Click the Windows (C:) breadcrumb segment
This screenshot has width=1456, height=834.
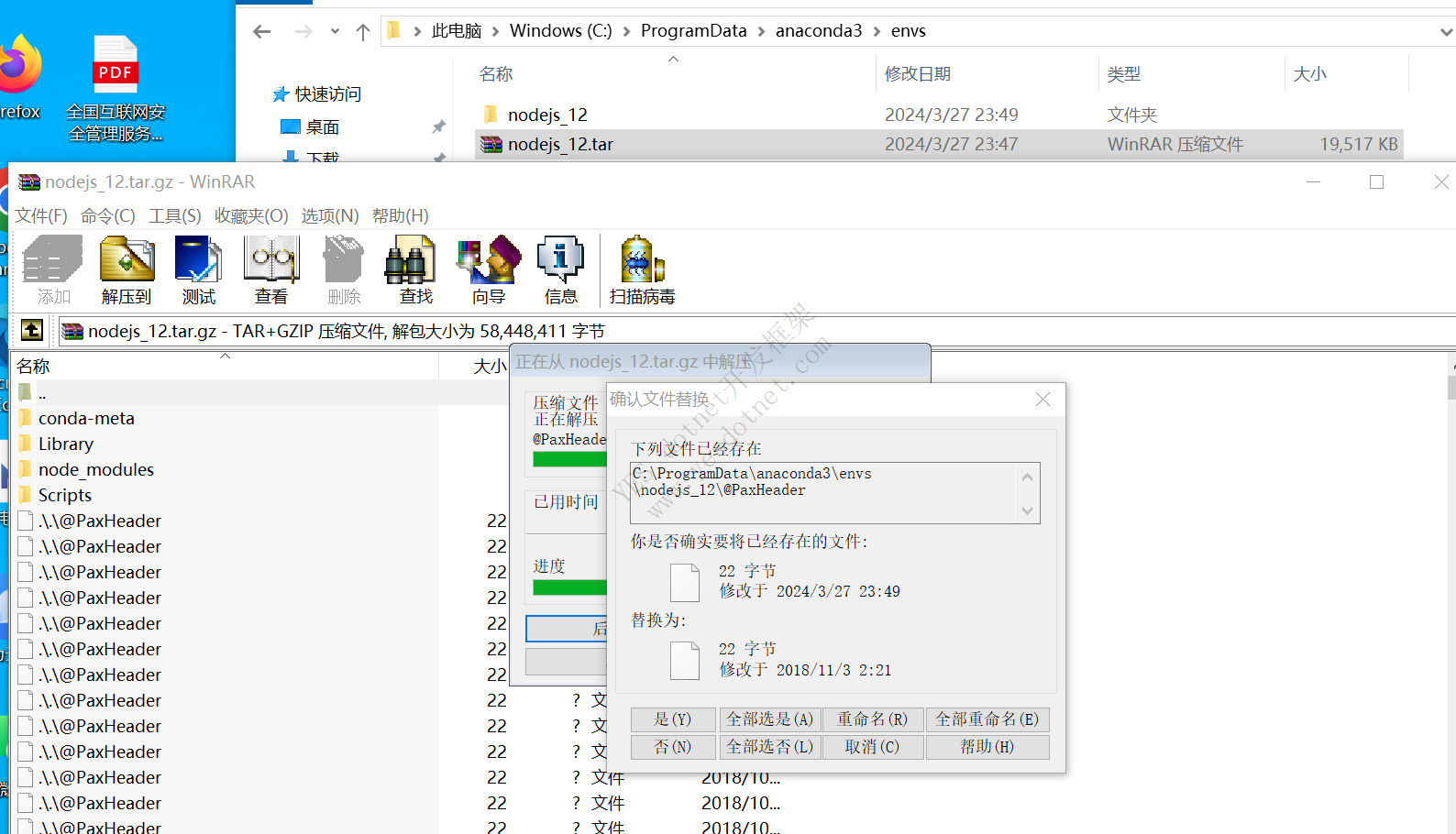pyautogui.click(x=561, y=31)
